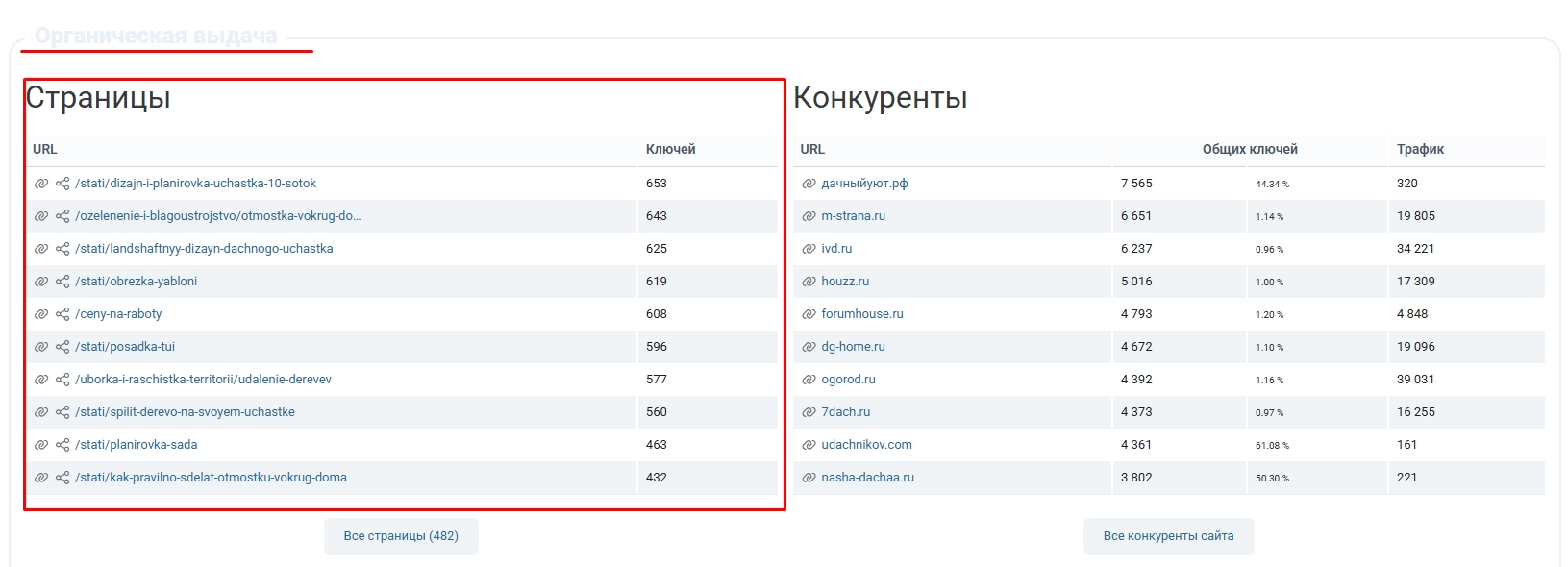1568x567 pixels.
Task: Open /stati/kak-pravilno-sdelat-otmostku-vokrug-doma link
Action: pyautogui.click(x=211, y=478)
